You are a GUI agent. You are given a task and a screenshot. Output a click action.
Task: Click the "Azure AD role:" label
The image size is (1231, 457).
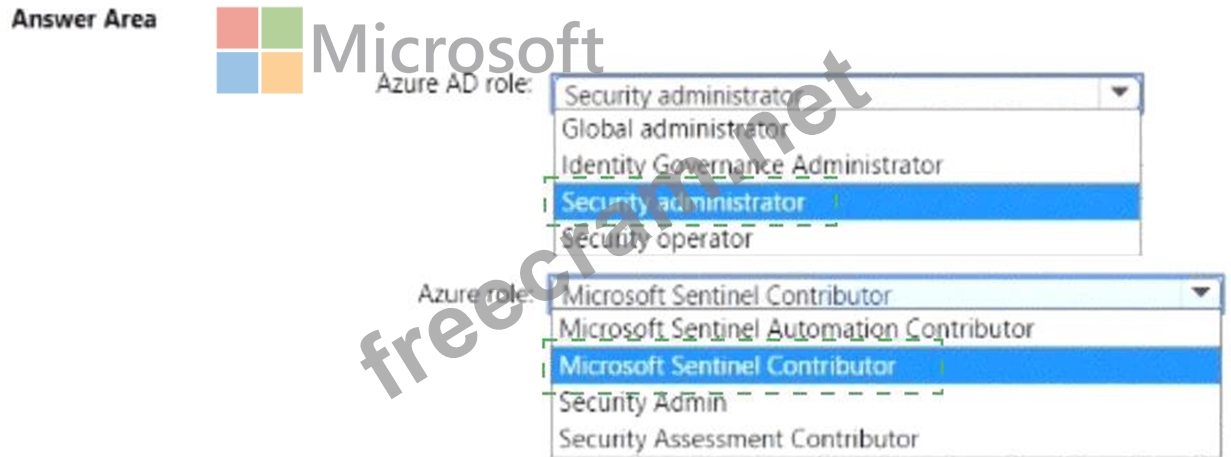pyautogui.click(x=453, y=84)
